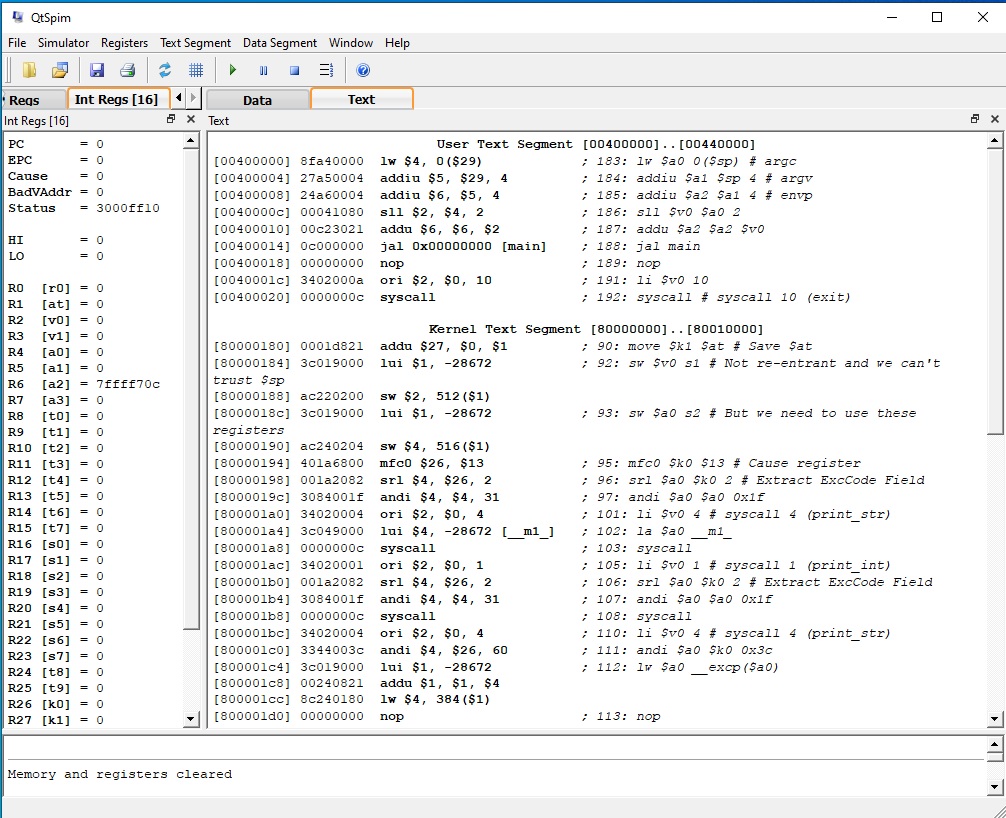Screen dimensions: 1006x818
Task: Click the "Memory and registers cleared" message
Action: 119,774
